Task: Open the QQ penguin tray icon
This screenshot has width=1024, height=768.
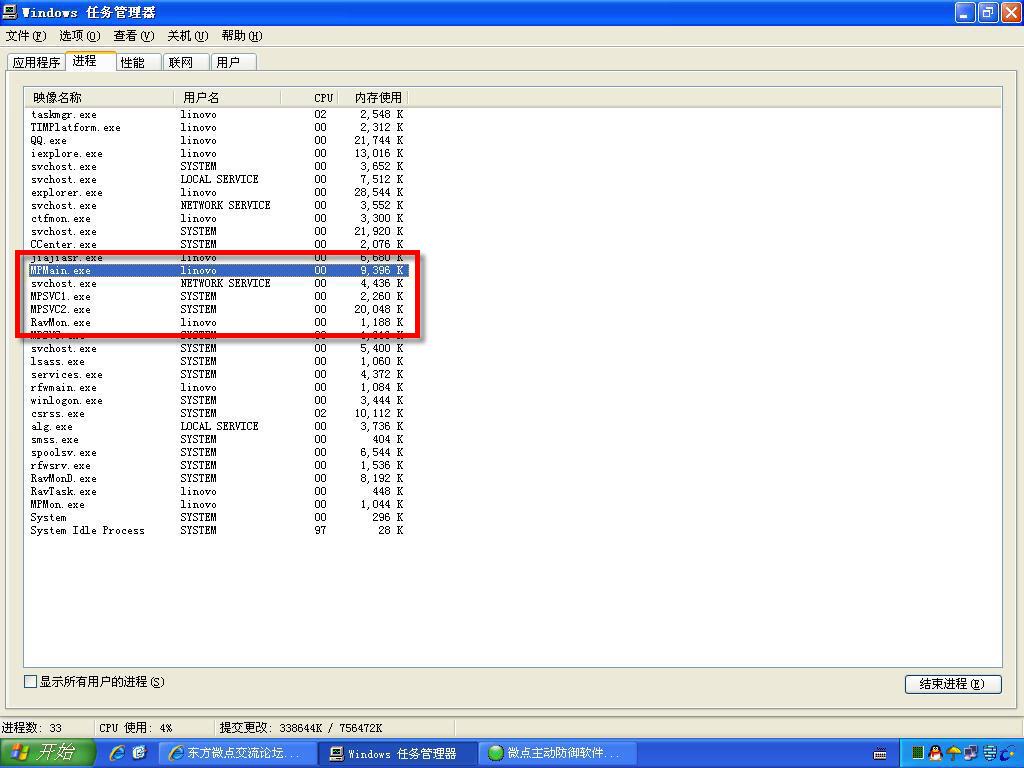Action: 936,754
